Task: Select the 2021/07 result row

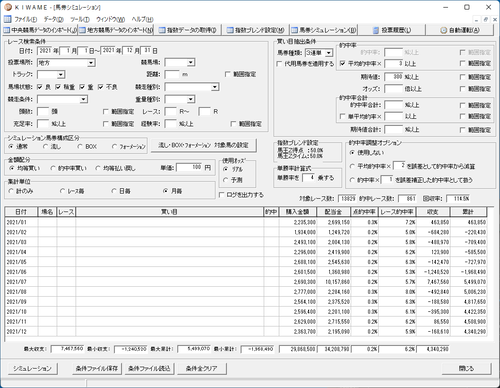Action: click(x=246, y=282)
